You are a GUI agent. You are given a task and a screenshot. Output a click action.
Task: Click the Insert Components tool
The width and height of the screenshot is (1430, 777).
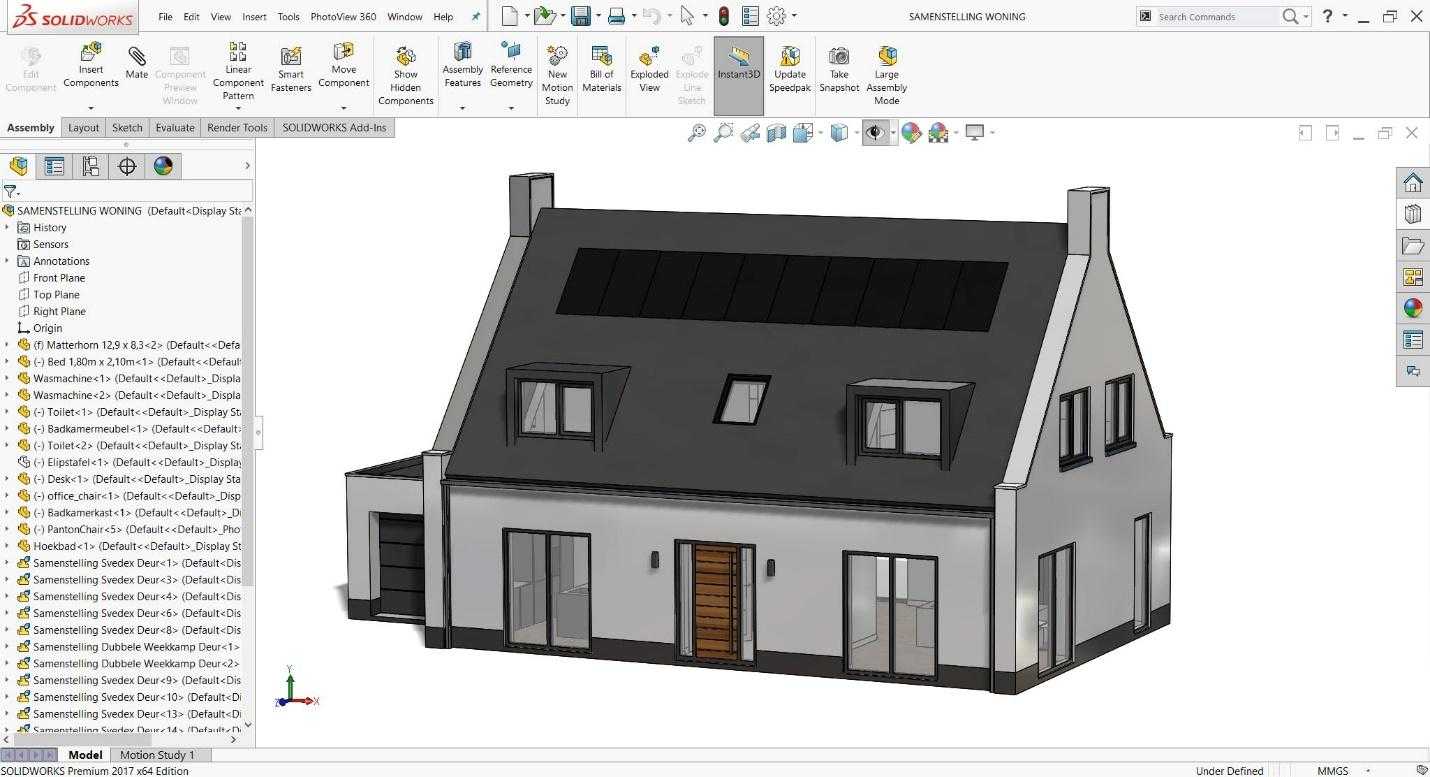click(91, 66)
